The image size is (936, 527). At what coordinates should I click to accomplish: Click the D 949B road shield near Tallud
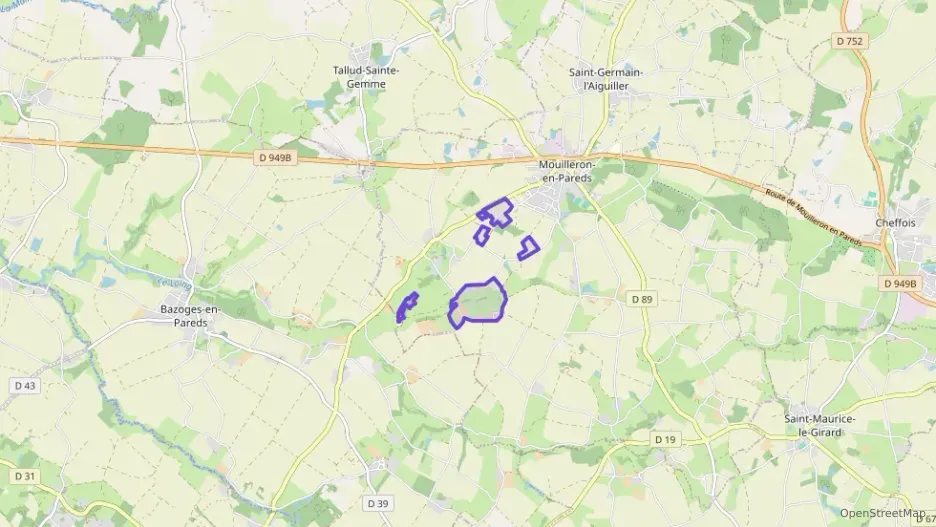click(x=275, y=158)
